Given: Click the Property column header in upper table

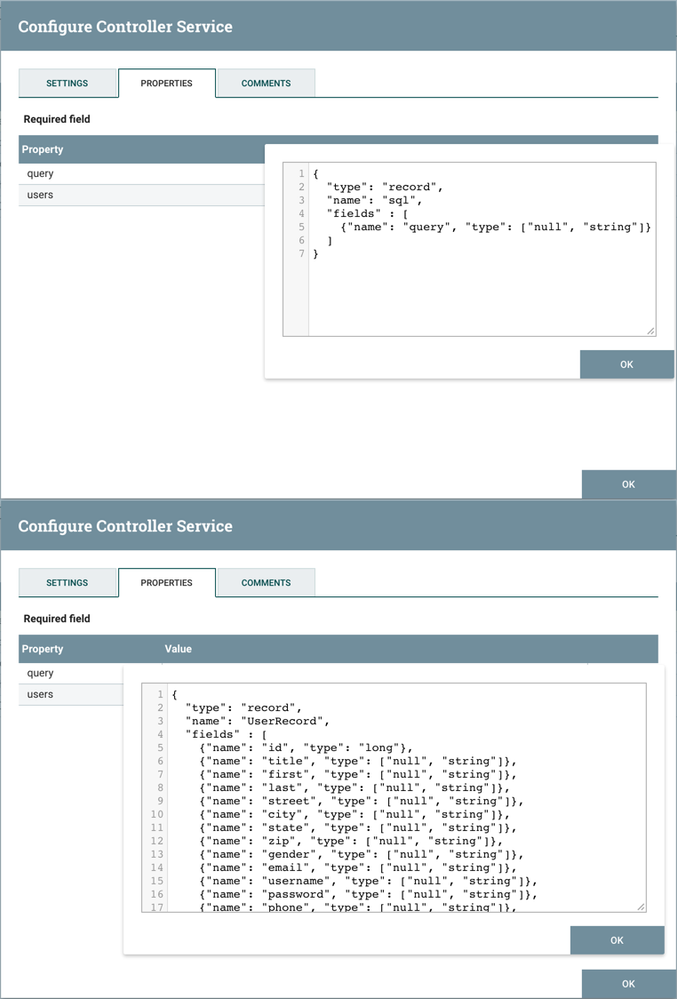Looking at the screenshot, I should (42, 149).
